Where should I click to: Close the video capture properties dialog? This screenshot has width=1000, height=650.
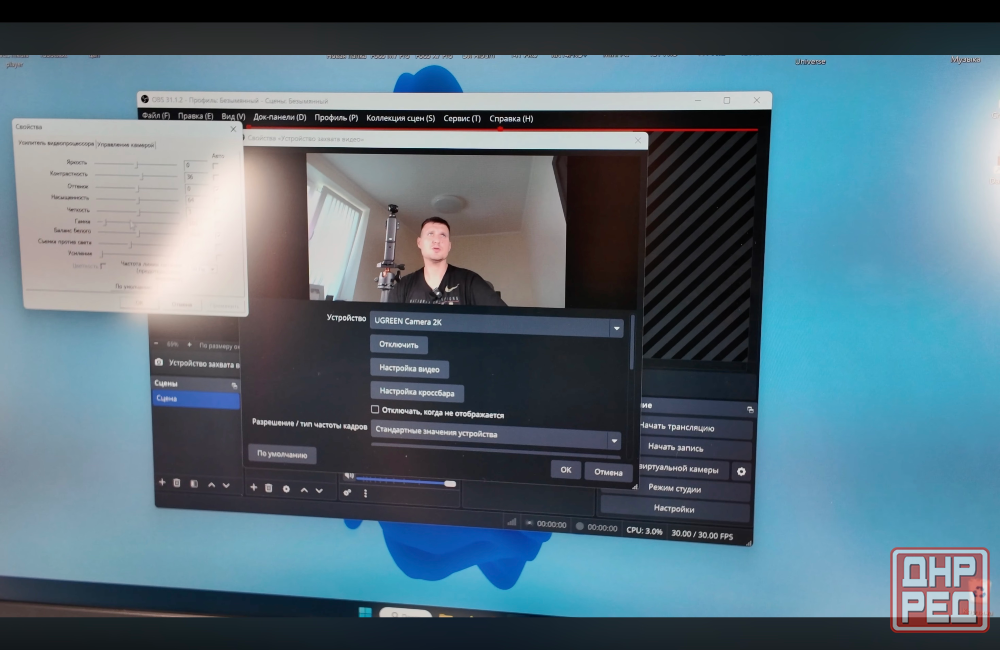point(638,140)
